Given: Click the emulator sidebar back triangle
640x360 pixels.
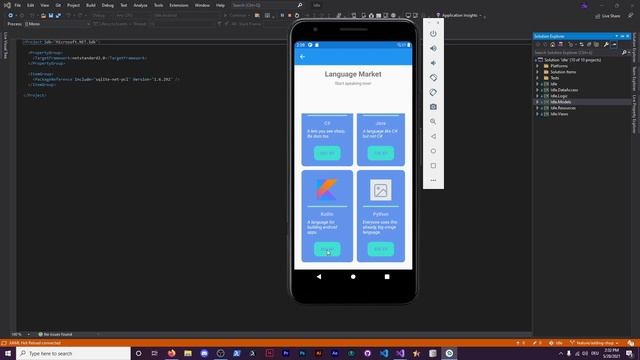Looking at the screenshot, I should click(433, 136).
